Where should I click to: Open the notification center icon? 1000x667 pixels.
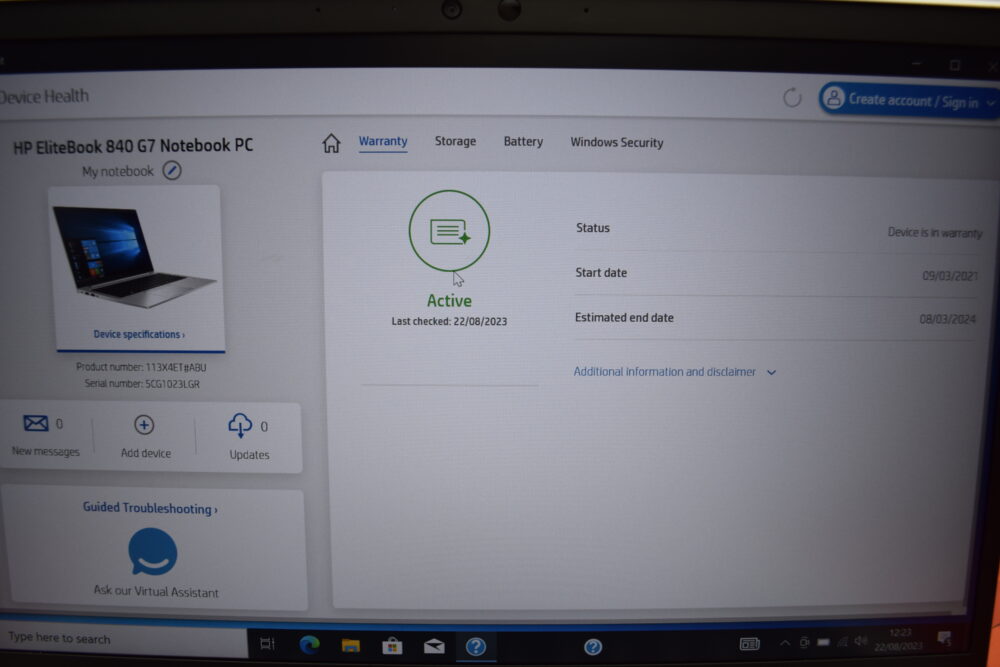945,638
